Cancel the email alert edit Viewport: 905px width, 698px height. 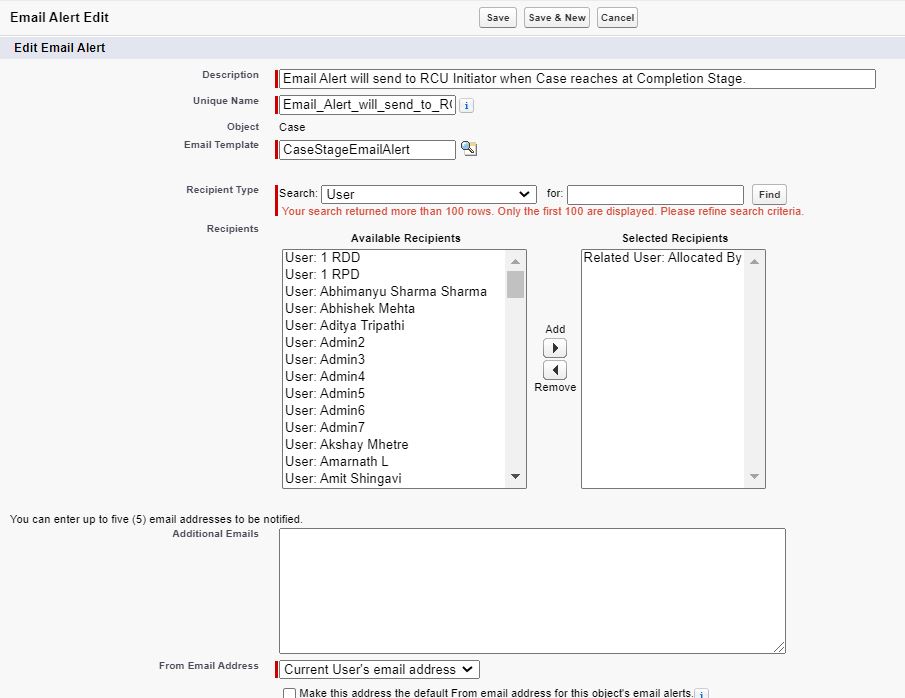[x=617, y=18]
